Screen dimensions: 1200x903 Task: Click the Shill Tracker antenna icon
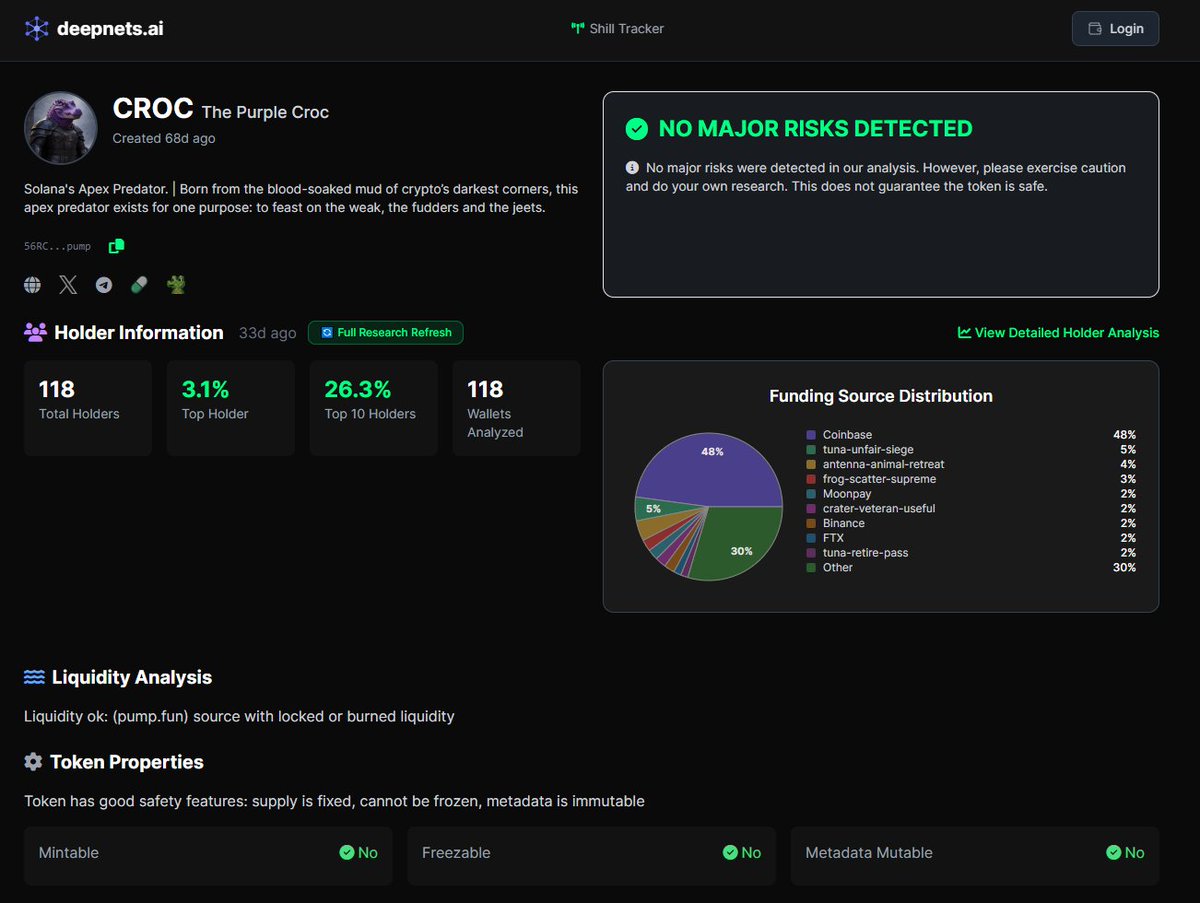tap(577, 29)
